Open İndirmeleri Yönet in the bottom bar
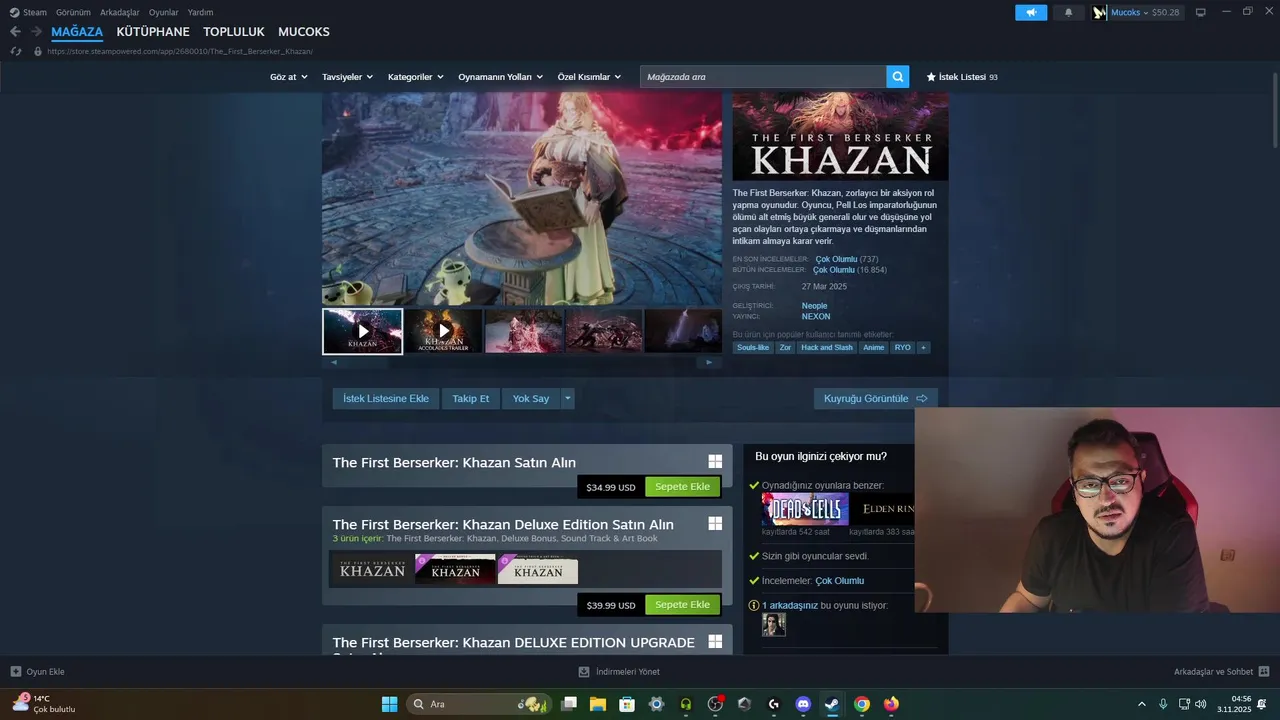Screen dimensions: 1280x720 click(620, 671)
